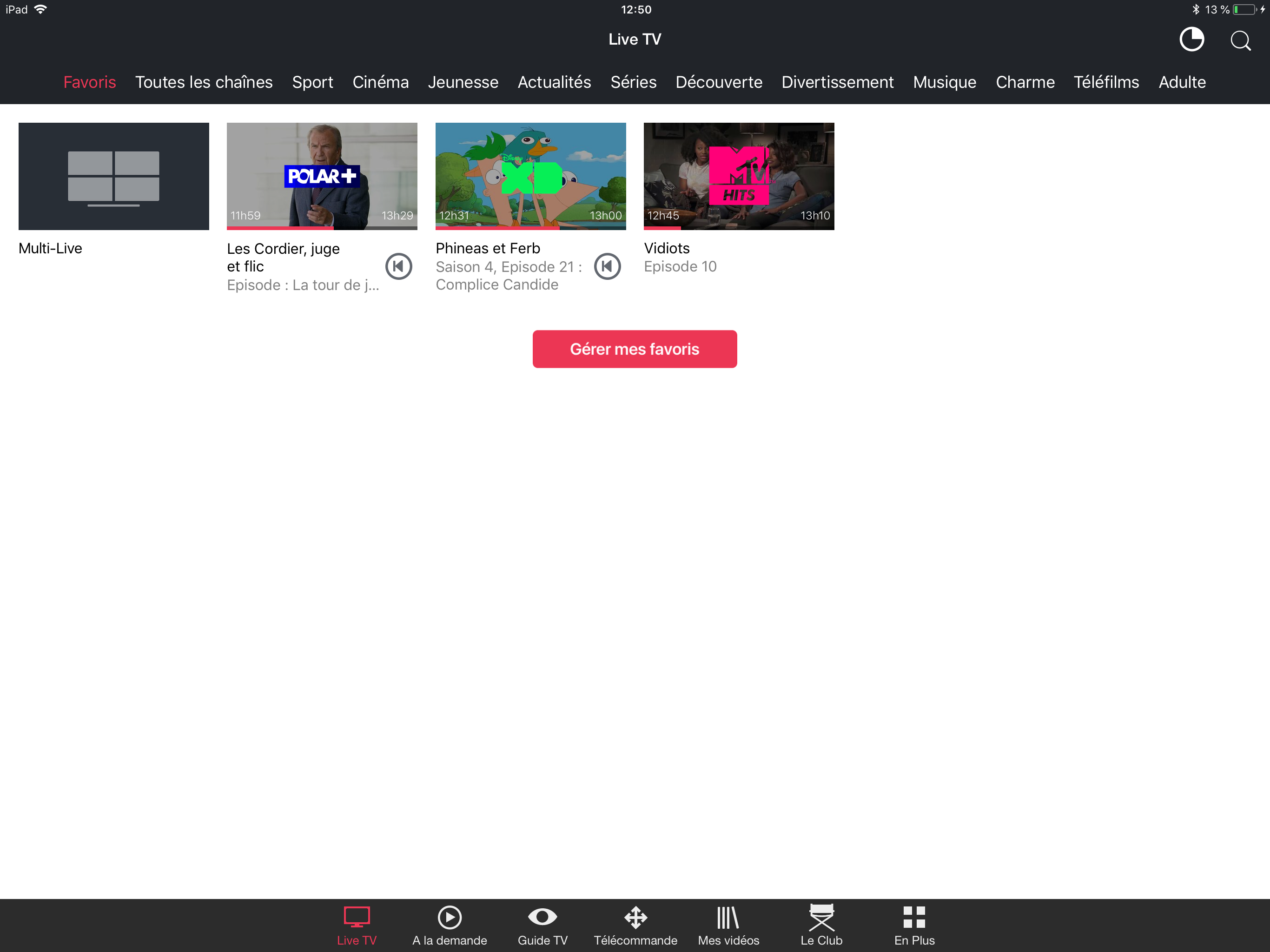Open Mes vidéos library
This screenshot has width=1270, height=952.
728,926
